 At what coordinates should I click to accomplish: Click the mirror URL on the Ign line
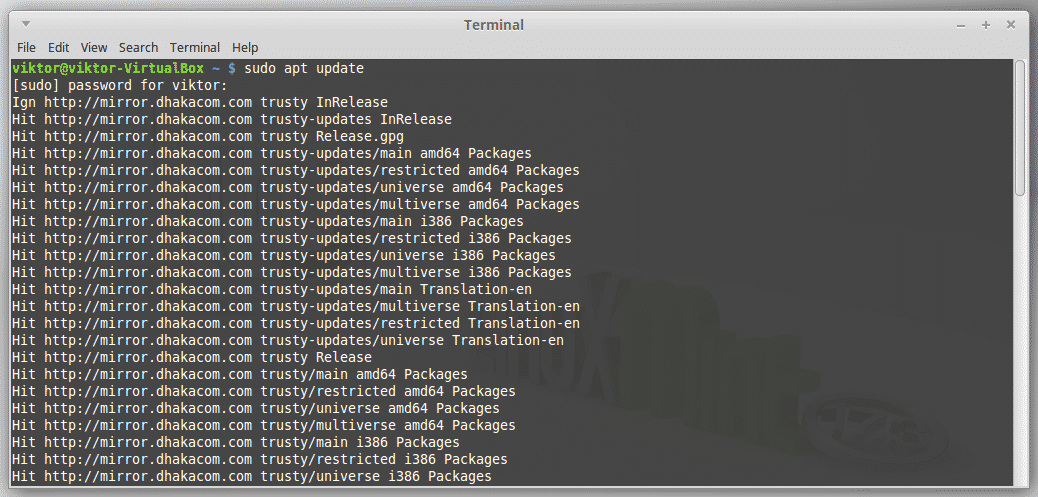point(148,102)
